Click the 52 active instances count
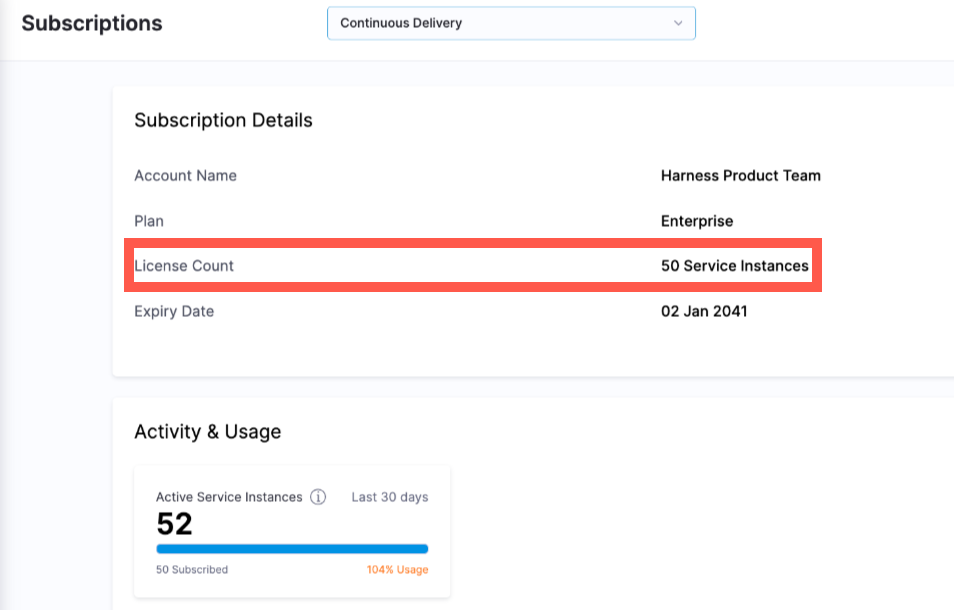954x610 pixels. click(175, 524)
